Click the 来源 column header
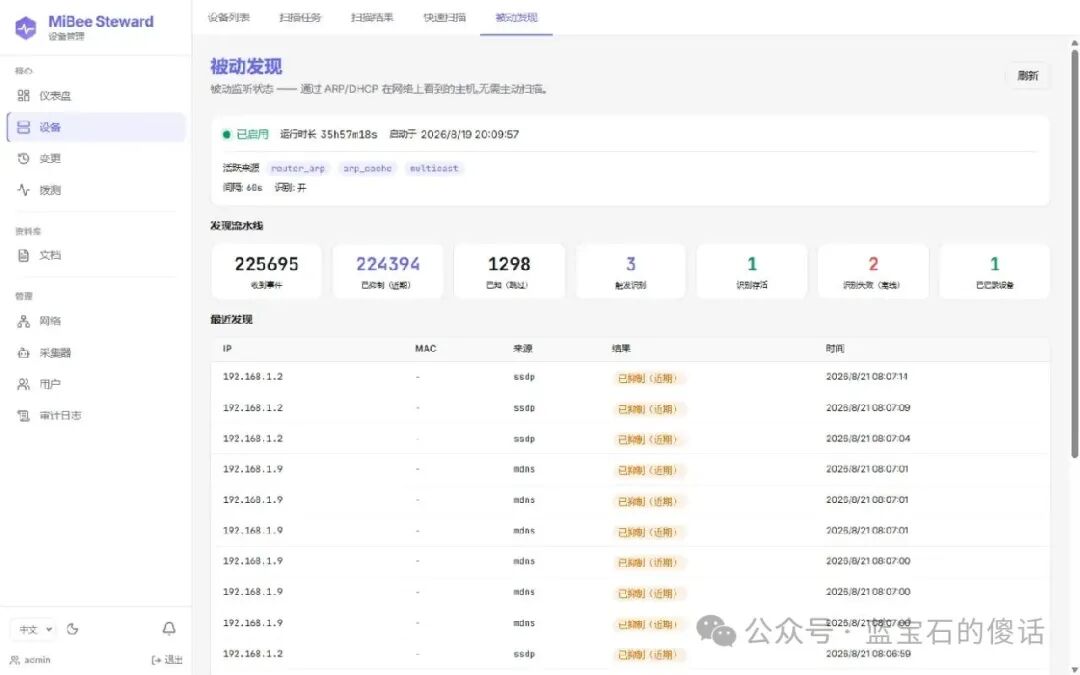The image size is (1080, 675). [x=523, y=349]
